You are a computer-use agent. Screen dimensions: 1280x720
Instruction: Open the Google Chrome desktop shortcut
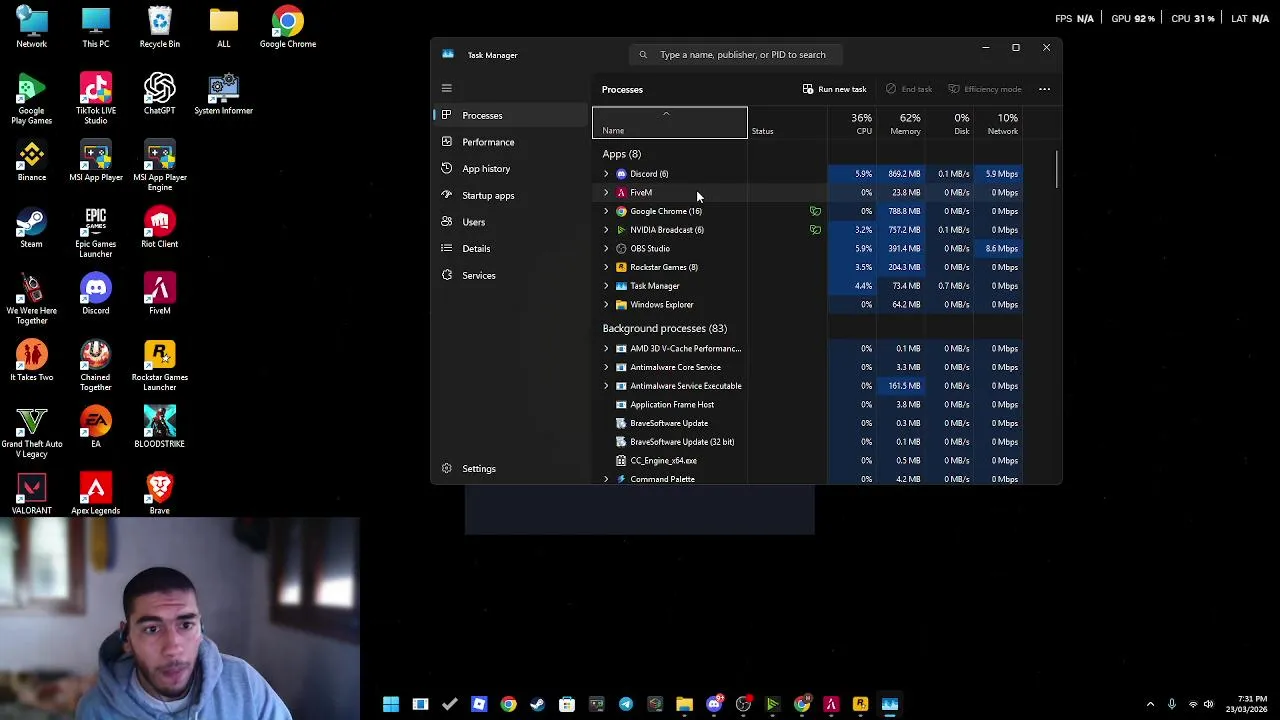288,27
